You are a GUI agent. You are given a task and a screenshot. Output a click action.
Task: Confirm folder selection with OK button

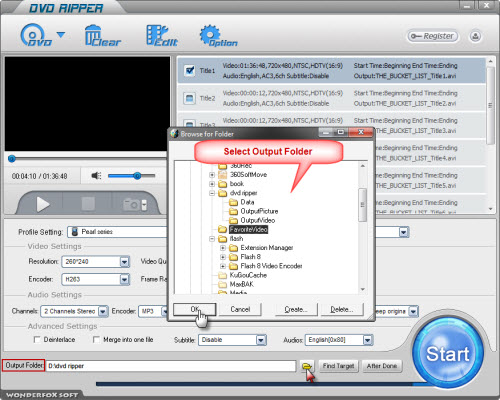(x=195, y=309)
